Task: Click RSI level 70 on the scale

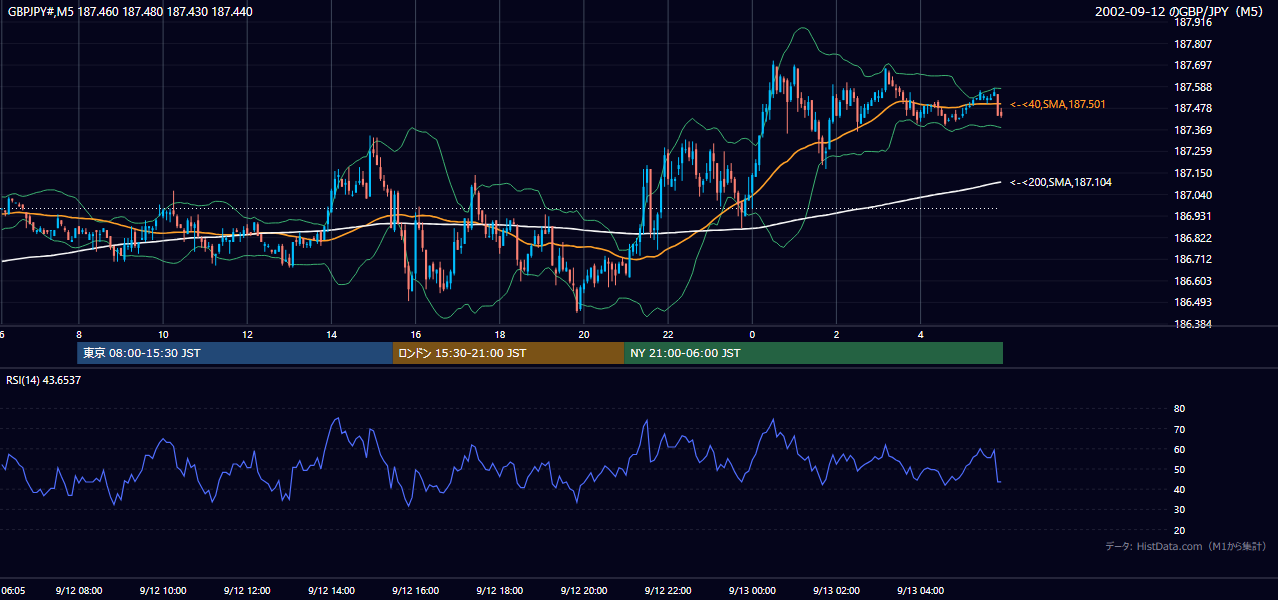Action: (1179, 429)
